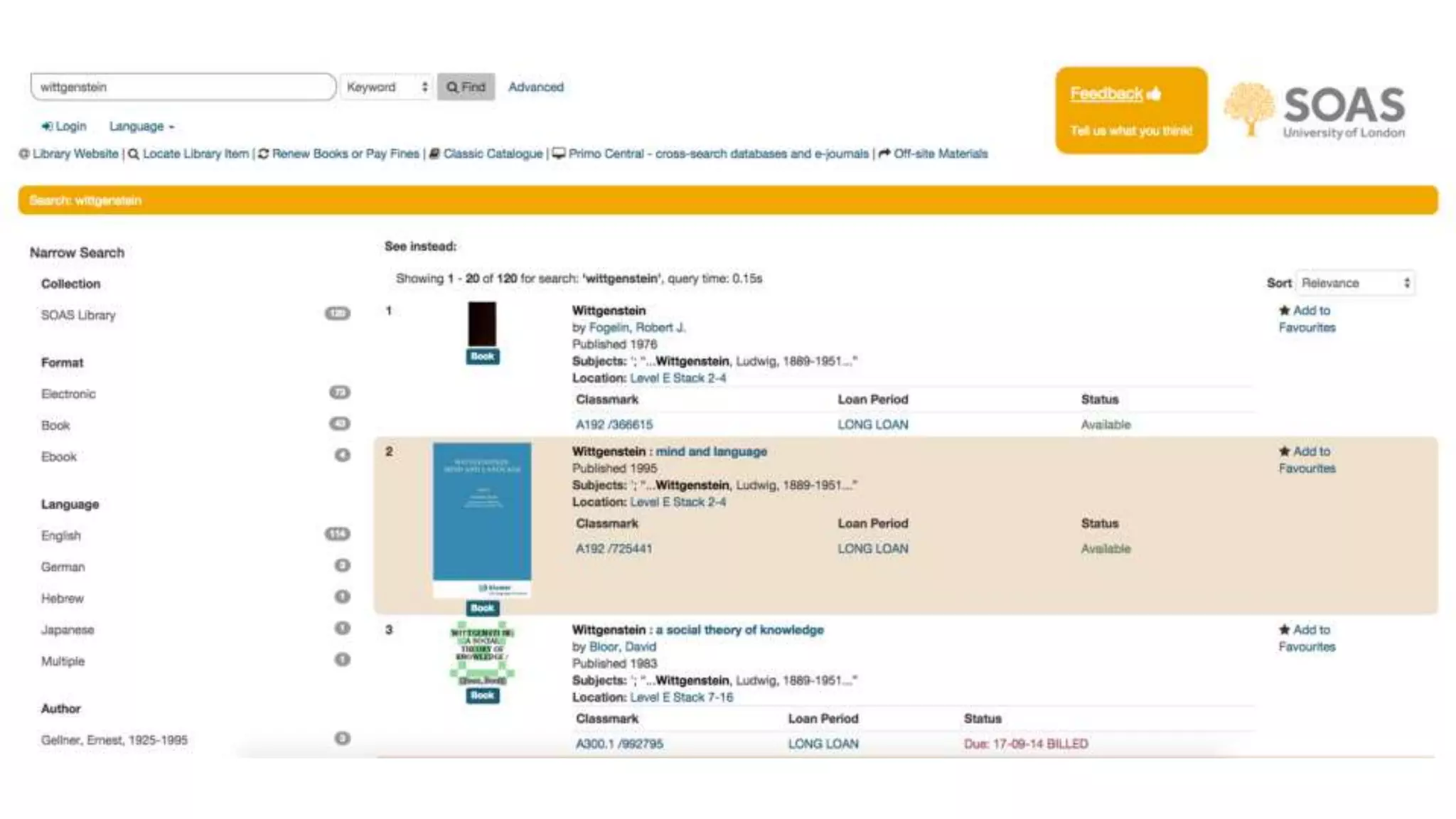Filter results by Electronic format
1456x819 pixels.
[x=68, y=394]
